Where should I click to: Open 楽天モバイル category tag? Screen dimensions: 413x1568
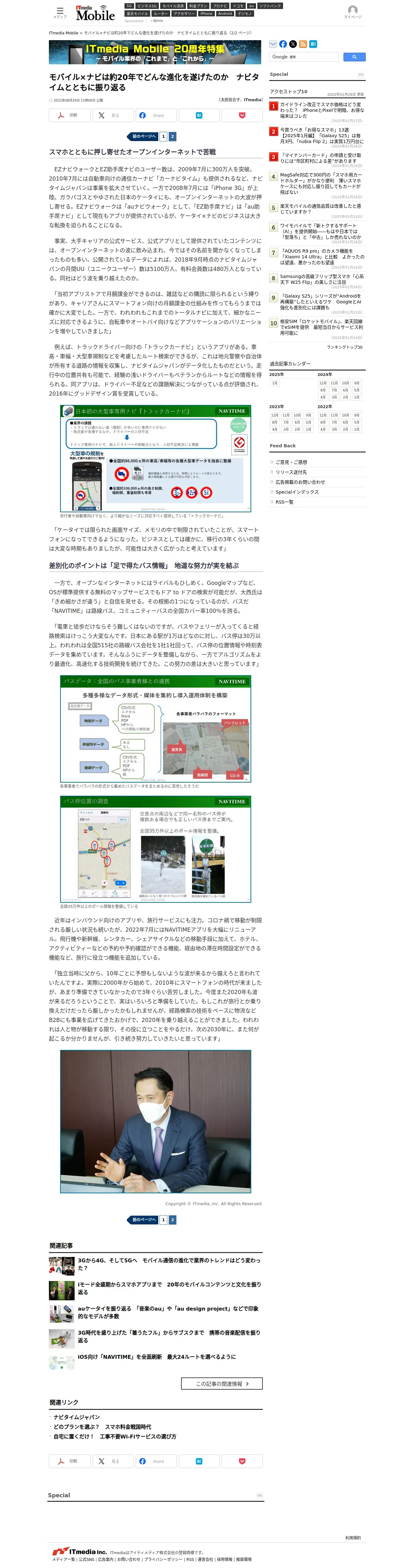pyautogui.click(x=137, y=13)
